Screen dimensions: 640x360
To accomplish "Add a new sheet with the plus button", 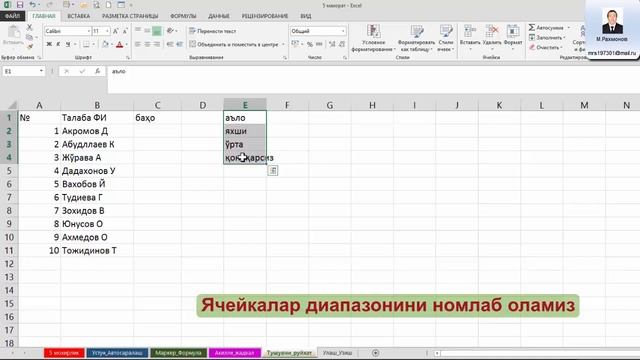I will pos(375,353).
